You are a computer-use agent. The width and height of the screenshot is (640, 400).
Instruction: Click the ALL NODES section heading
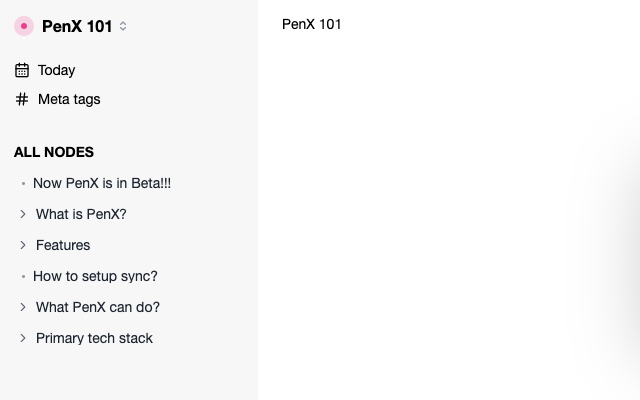(54, 152)
